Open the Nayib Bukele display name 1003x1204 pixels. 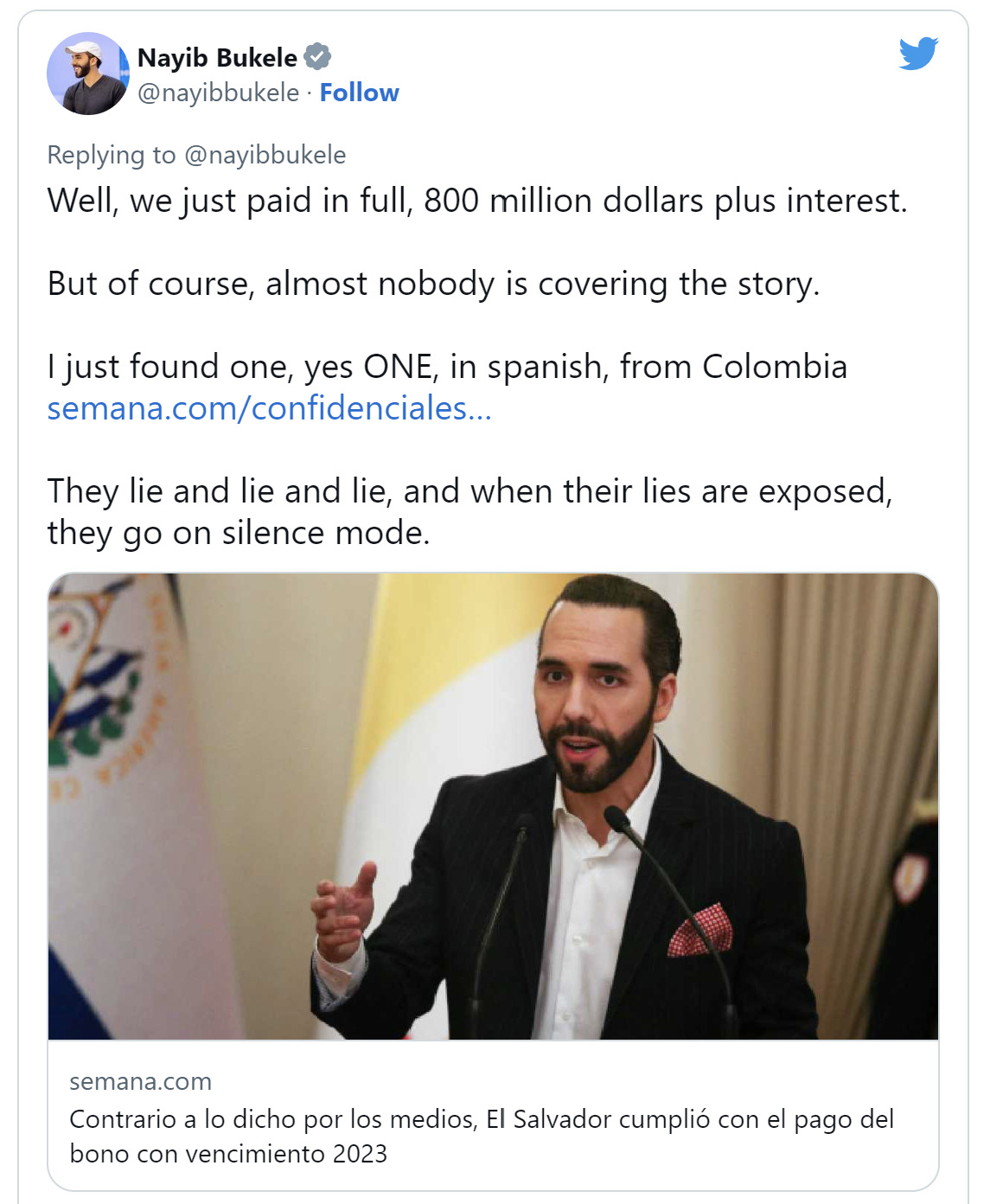pos(217,57)
